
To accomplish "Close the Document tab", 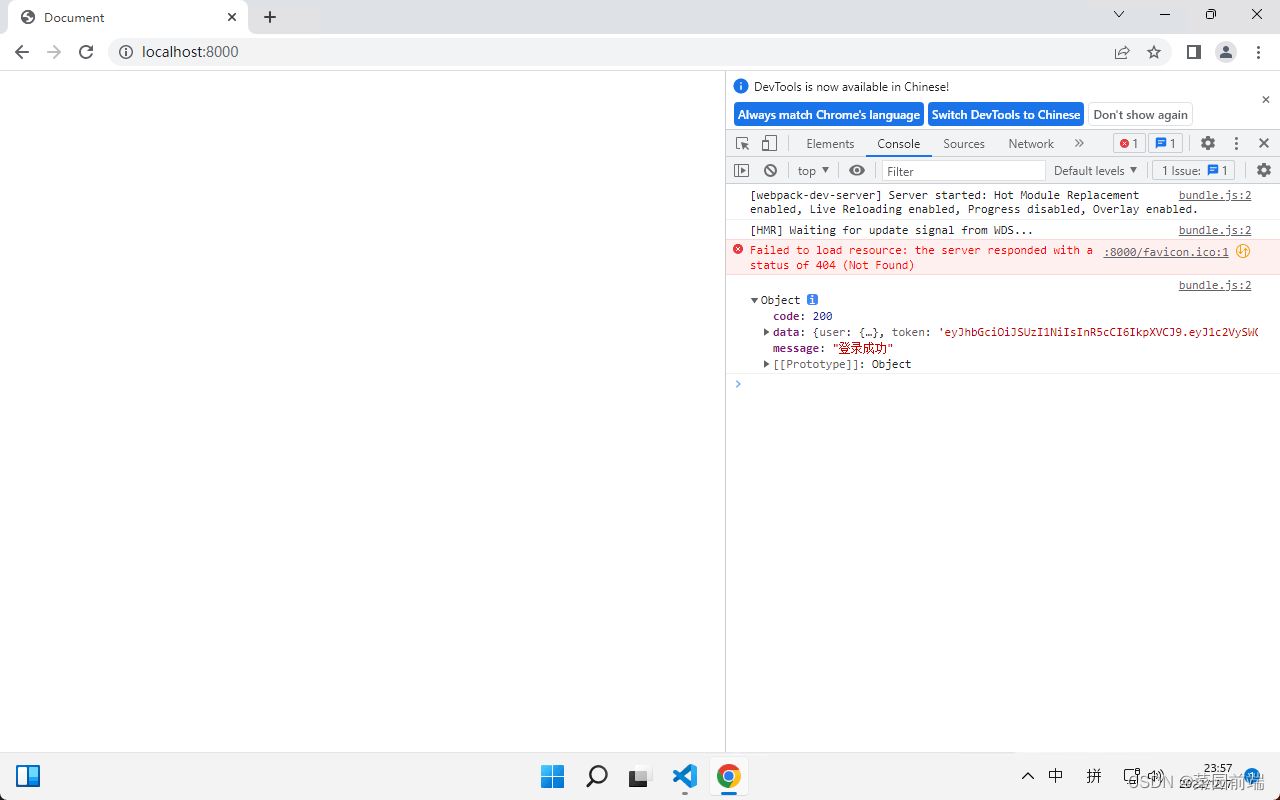I will click(x=232, y=17).
